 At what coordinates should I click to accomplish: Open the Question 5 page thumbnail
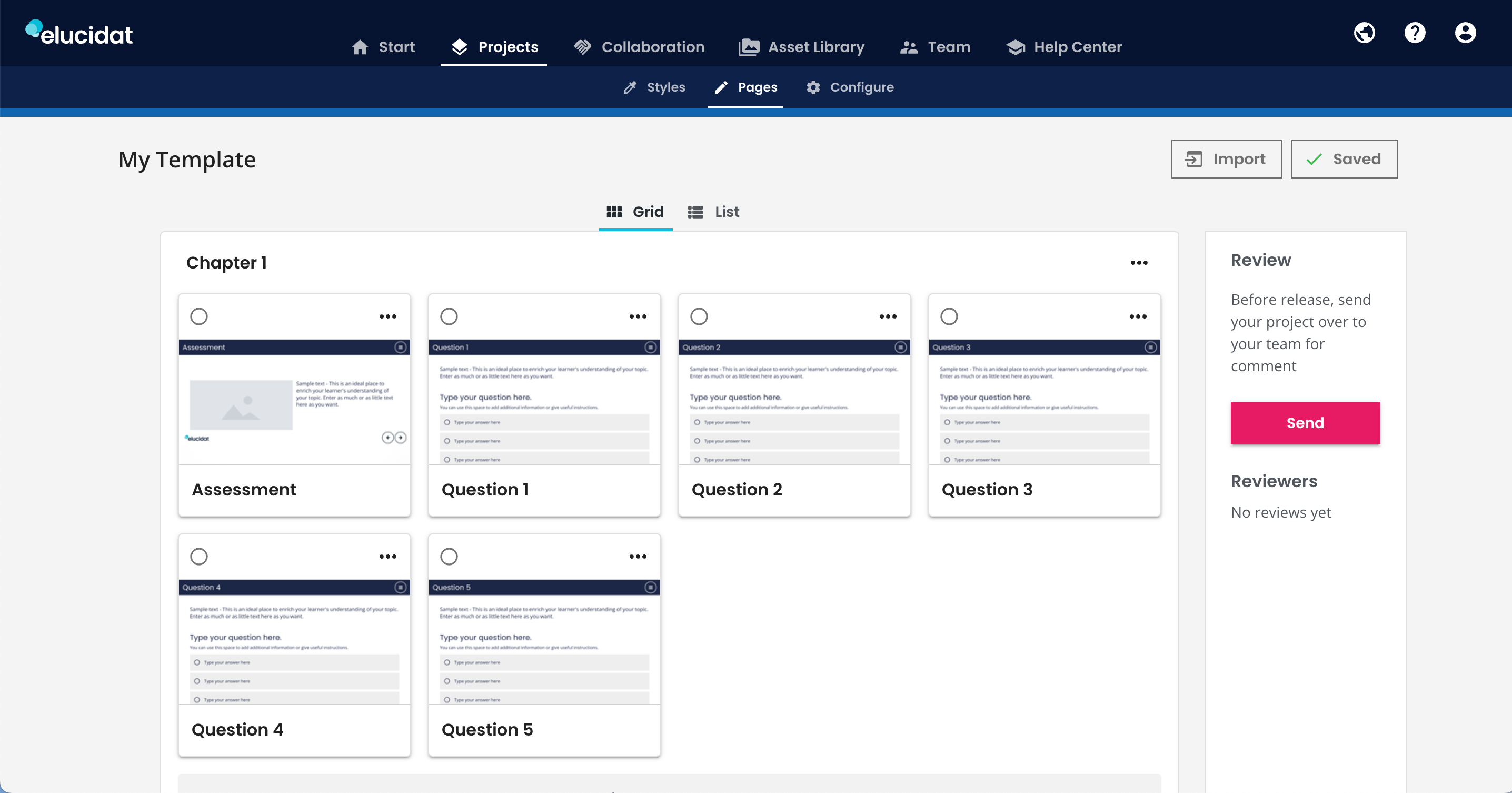pyautogui.click(x=544, y=642)
